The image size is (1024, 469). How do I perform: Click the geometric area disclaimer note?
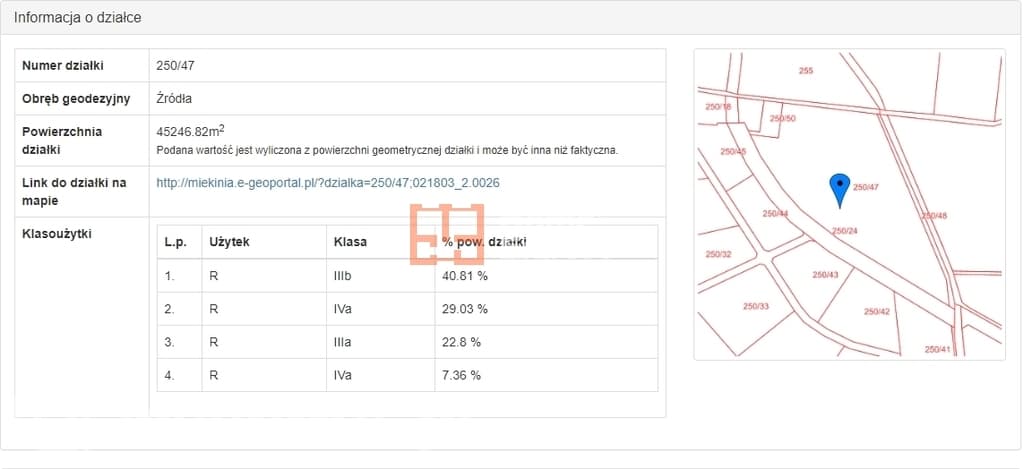click(x=387, y=150)
